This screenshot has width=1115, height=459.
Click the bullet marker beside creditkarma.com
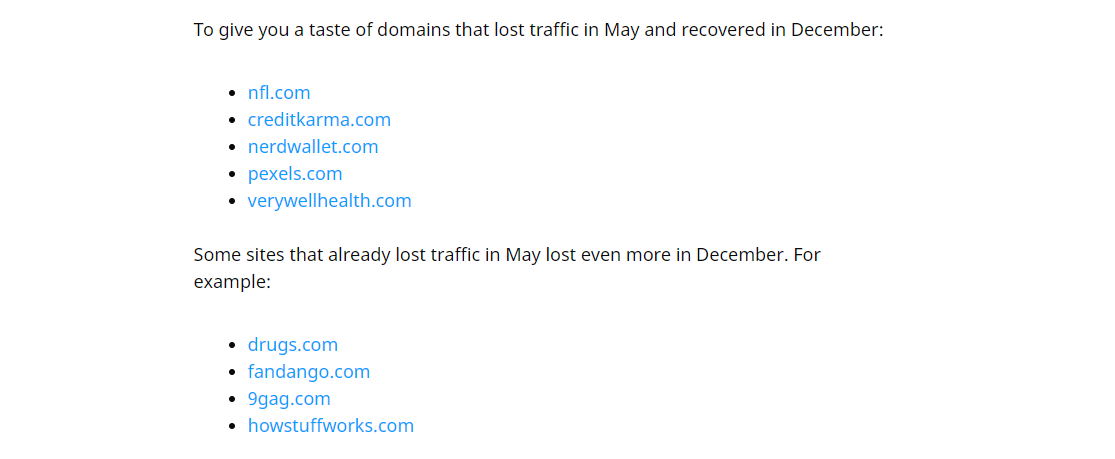click(x=233, y=121)
